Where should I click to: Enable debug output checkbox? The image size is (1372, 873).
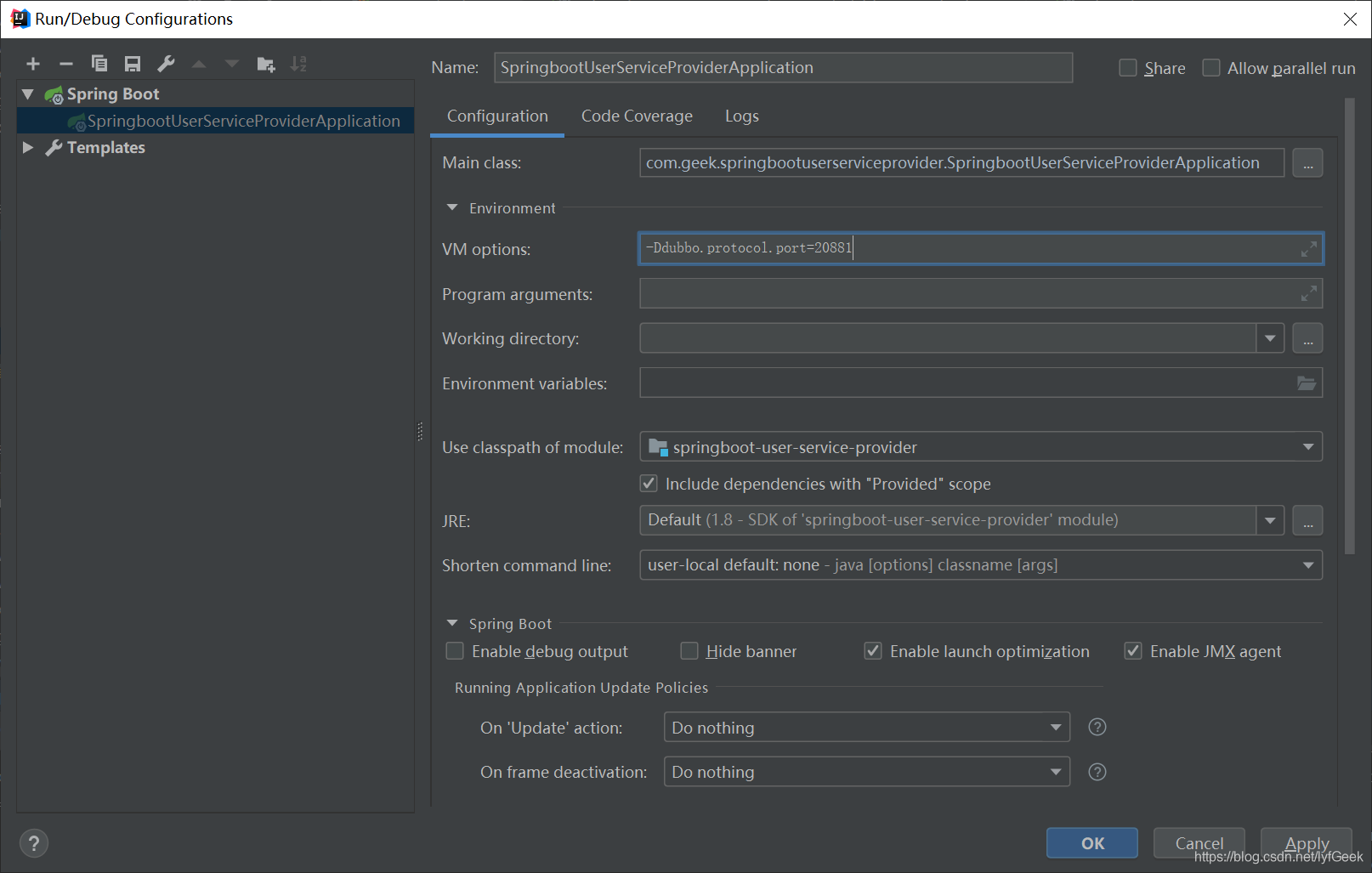point(455,651)
